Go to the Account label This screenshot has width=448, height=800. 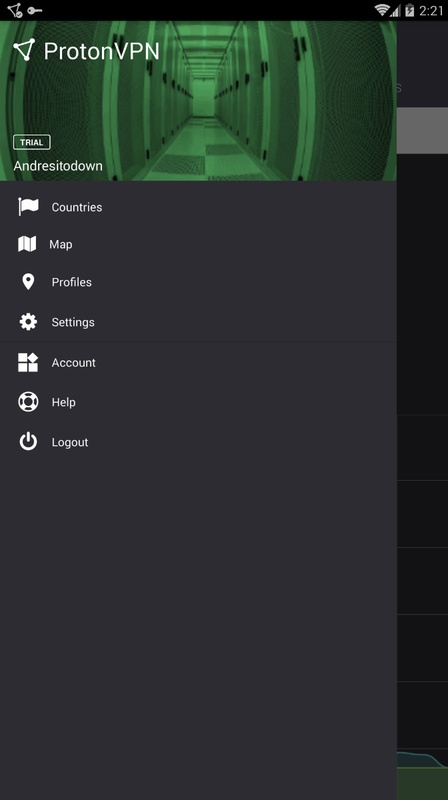click(x=73, y=363)
